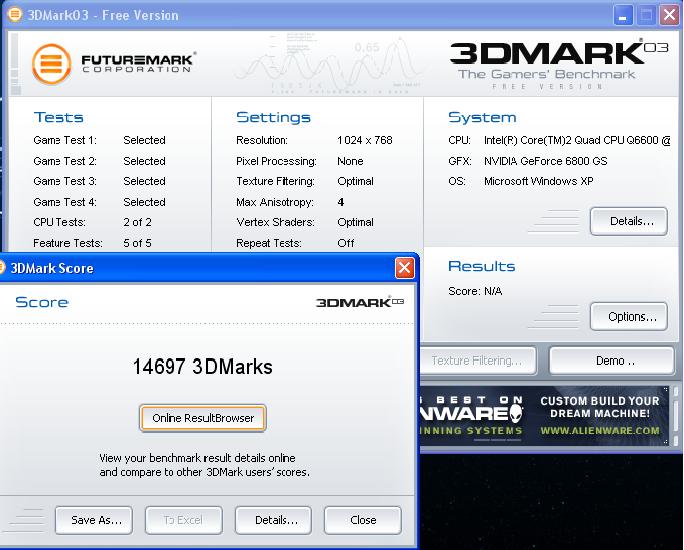This screenshot has width=684, height=550.
Task: Click the 14697 3DMarks score text
Action: [202, 366]
